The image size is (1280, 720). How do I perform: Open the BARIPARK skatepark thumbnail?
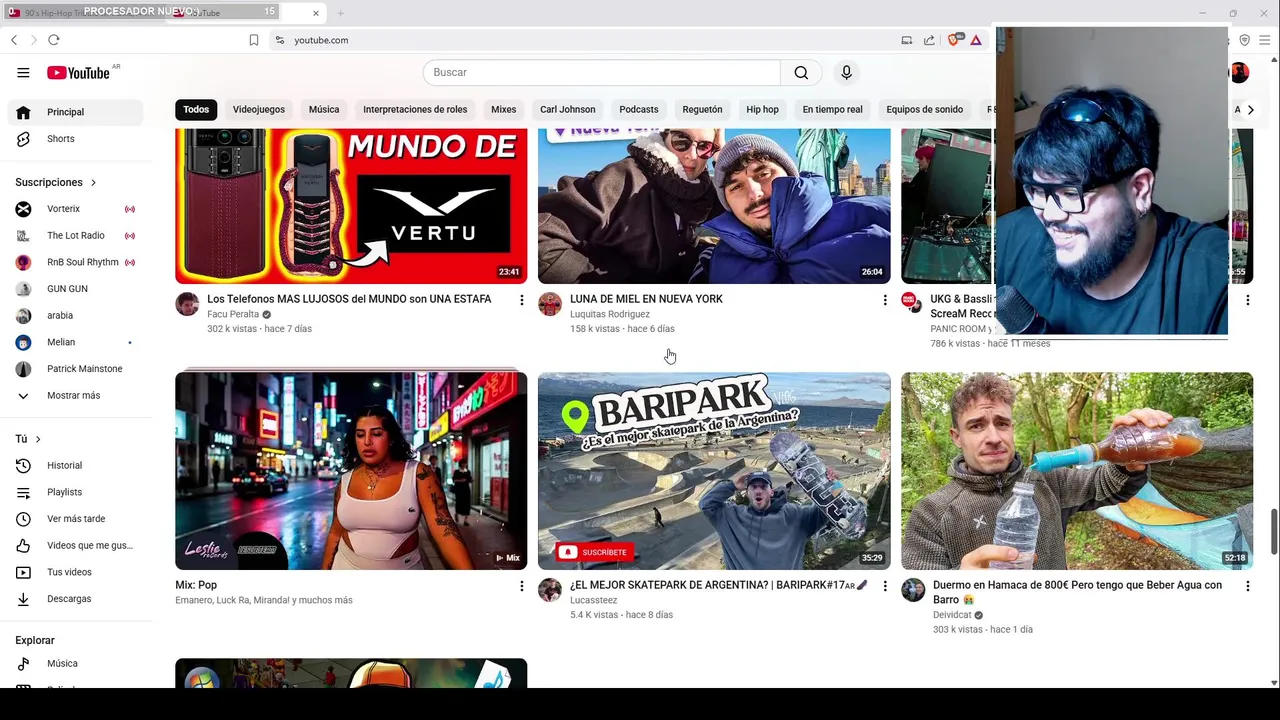coord(714,471)
